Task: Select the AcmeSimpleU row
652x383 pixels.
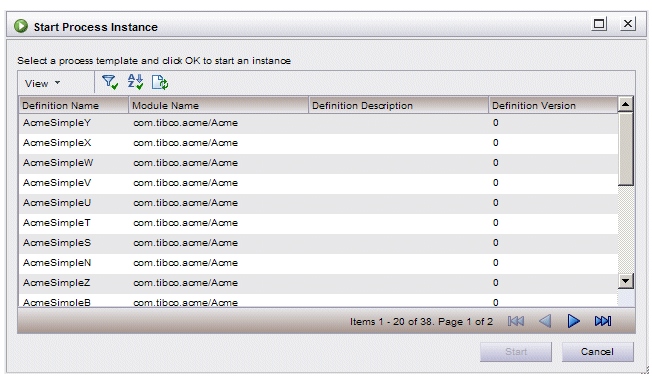Action: click(x=318, y=203)
